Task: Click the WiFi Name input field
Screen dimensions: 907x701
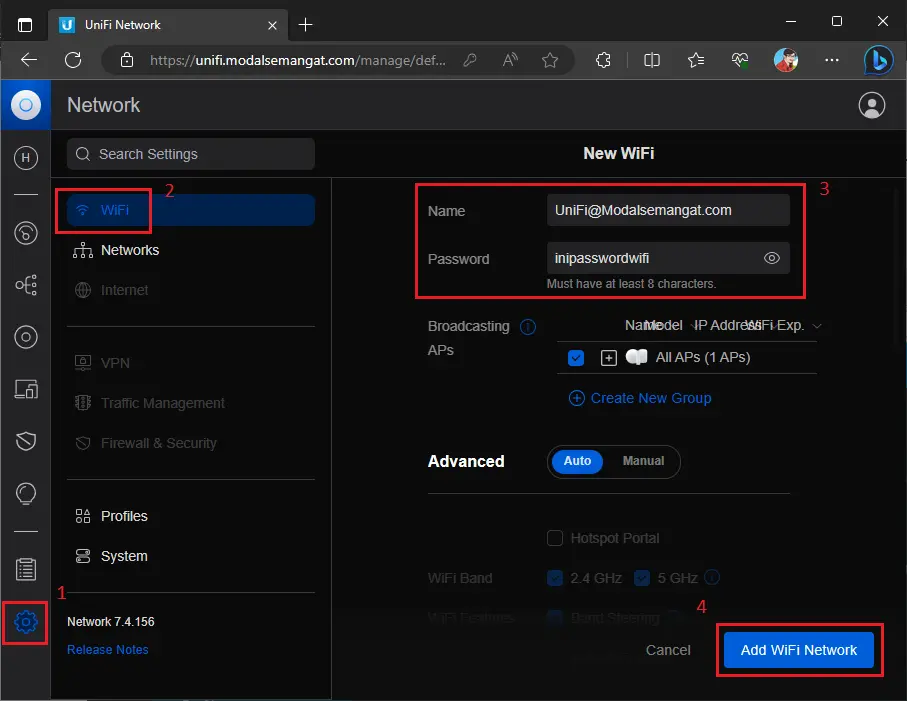Action: 668,210
